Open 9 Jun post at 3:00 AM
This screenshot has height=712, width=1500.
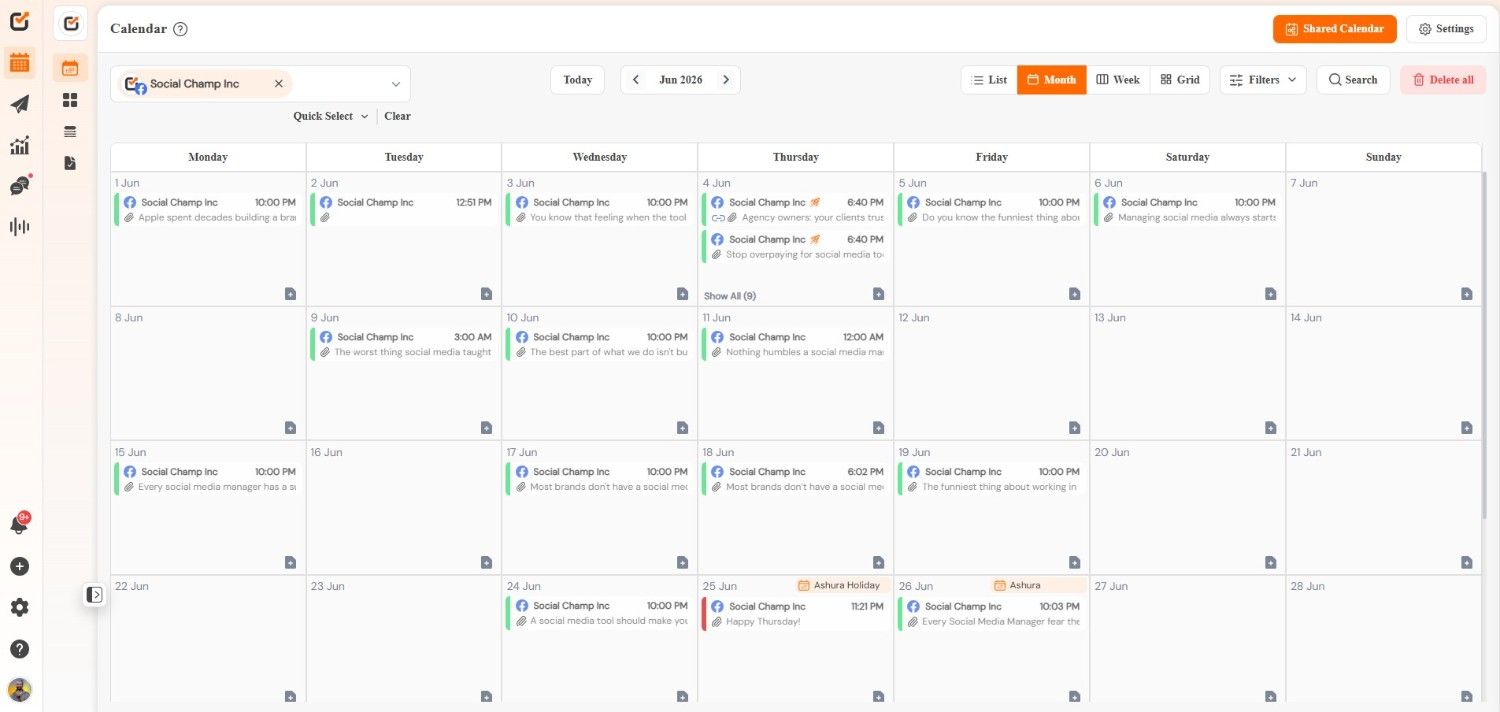click(403, 344)
